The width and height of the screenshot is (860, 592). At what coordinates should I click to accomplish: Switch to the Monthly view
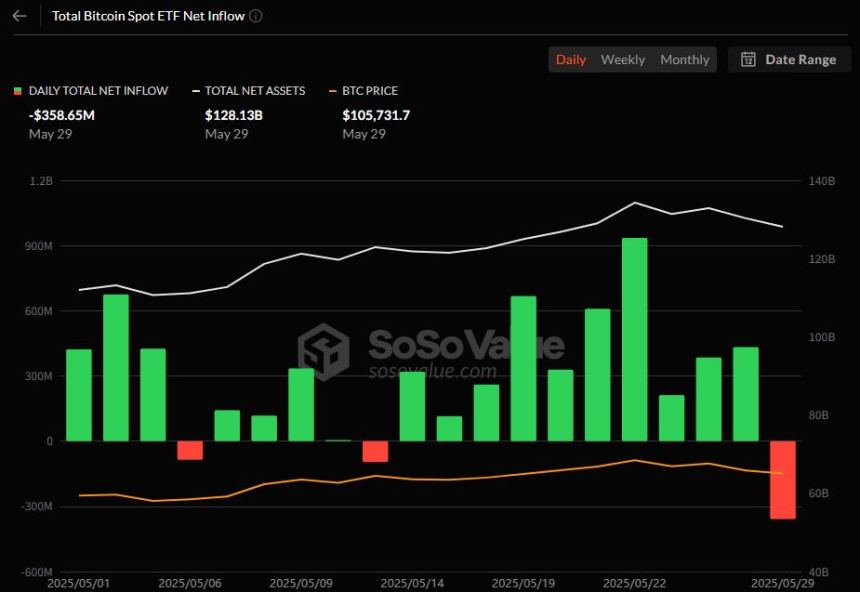[684, 59]
